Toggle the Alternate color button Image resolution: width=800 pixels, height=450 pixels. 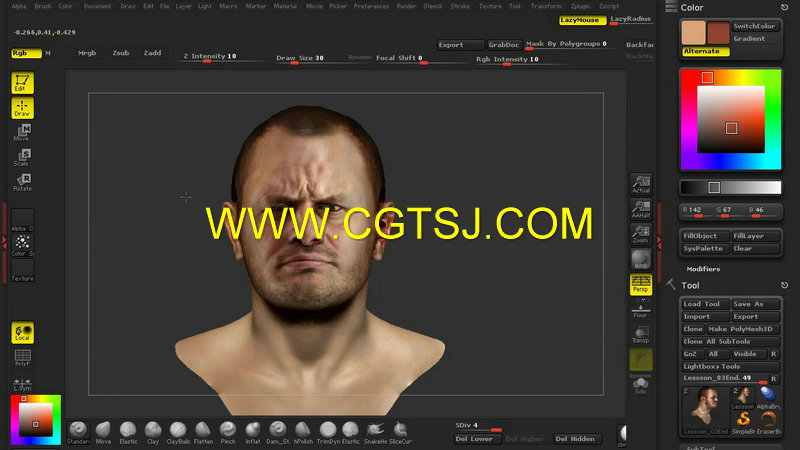[706, 52]
